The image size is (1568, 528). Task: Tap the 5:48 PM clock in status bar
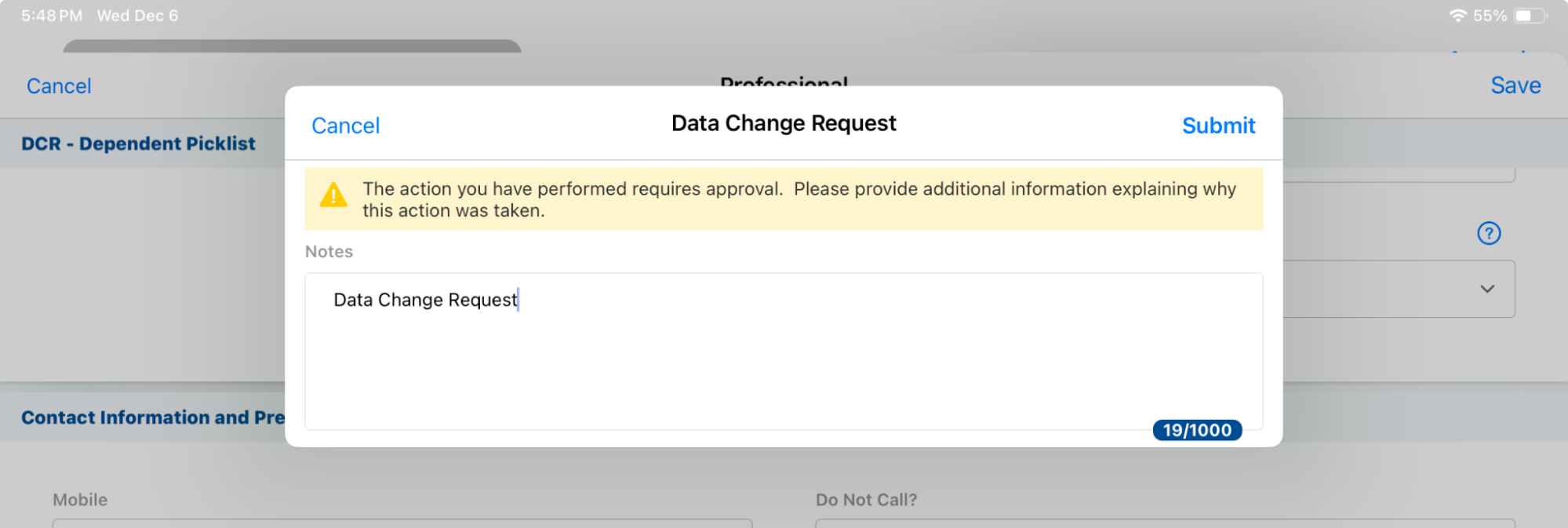[x=52, y=16]
